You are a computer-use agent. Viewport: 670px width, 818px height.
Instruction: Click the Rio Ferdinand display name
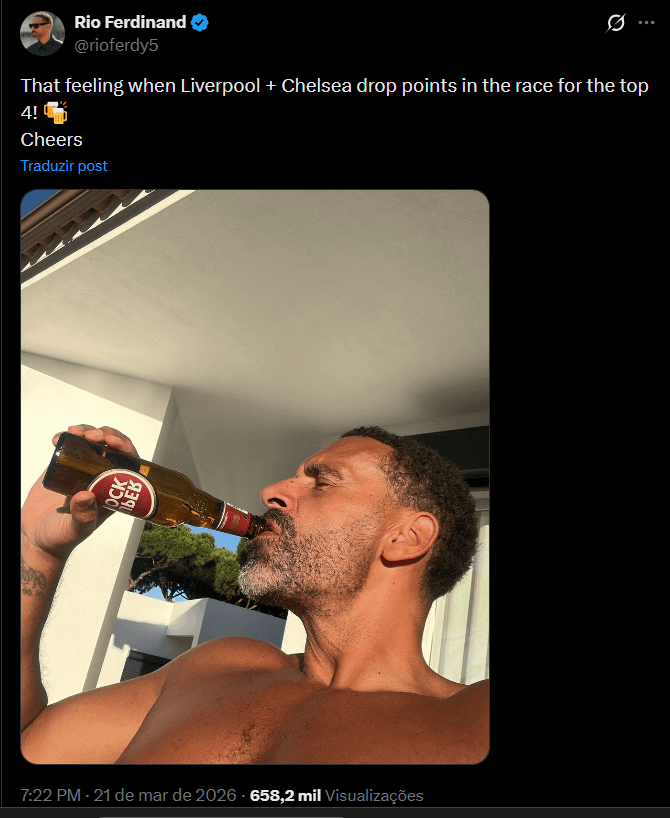(132, 21)
